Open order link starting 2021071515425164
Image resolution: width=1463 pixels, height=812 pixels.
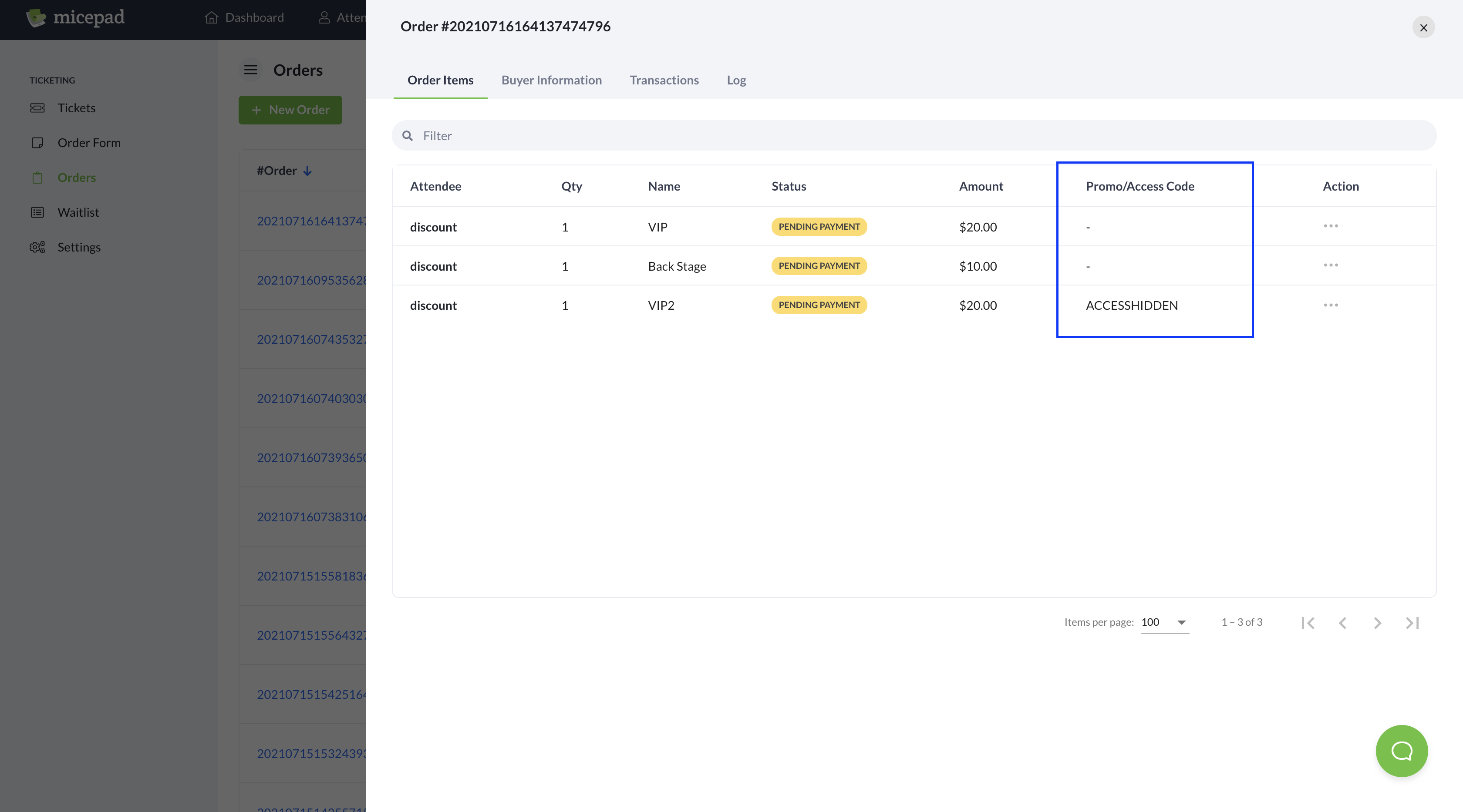311,694
